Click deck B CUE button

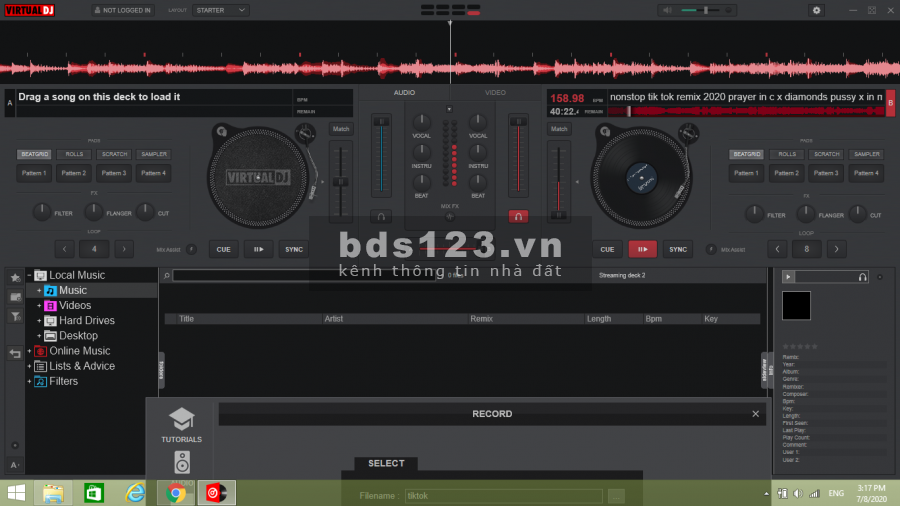[x=607, y=250]
